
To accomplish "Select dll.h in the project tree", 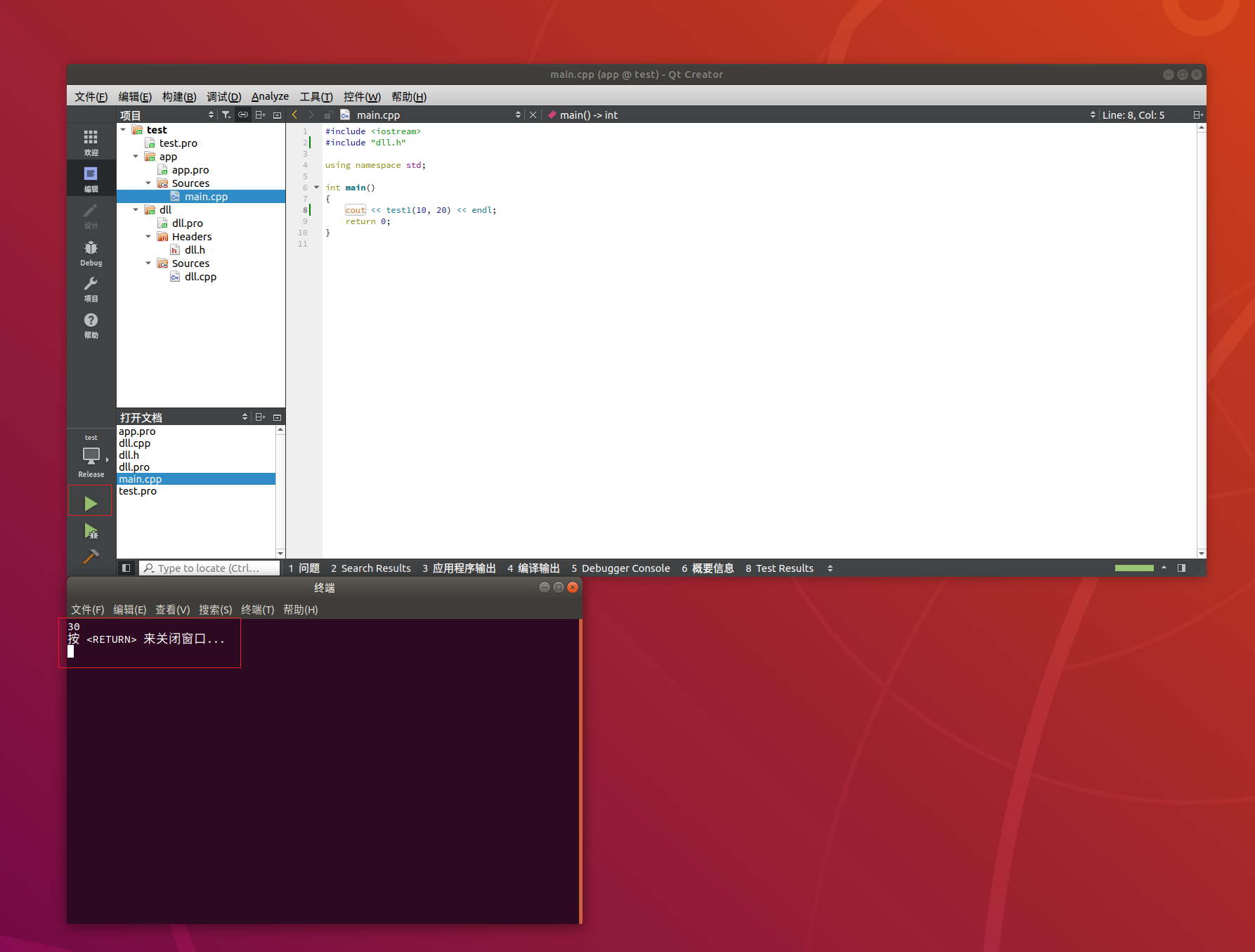I will tap(195, 249).
